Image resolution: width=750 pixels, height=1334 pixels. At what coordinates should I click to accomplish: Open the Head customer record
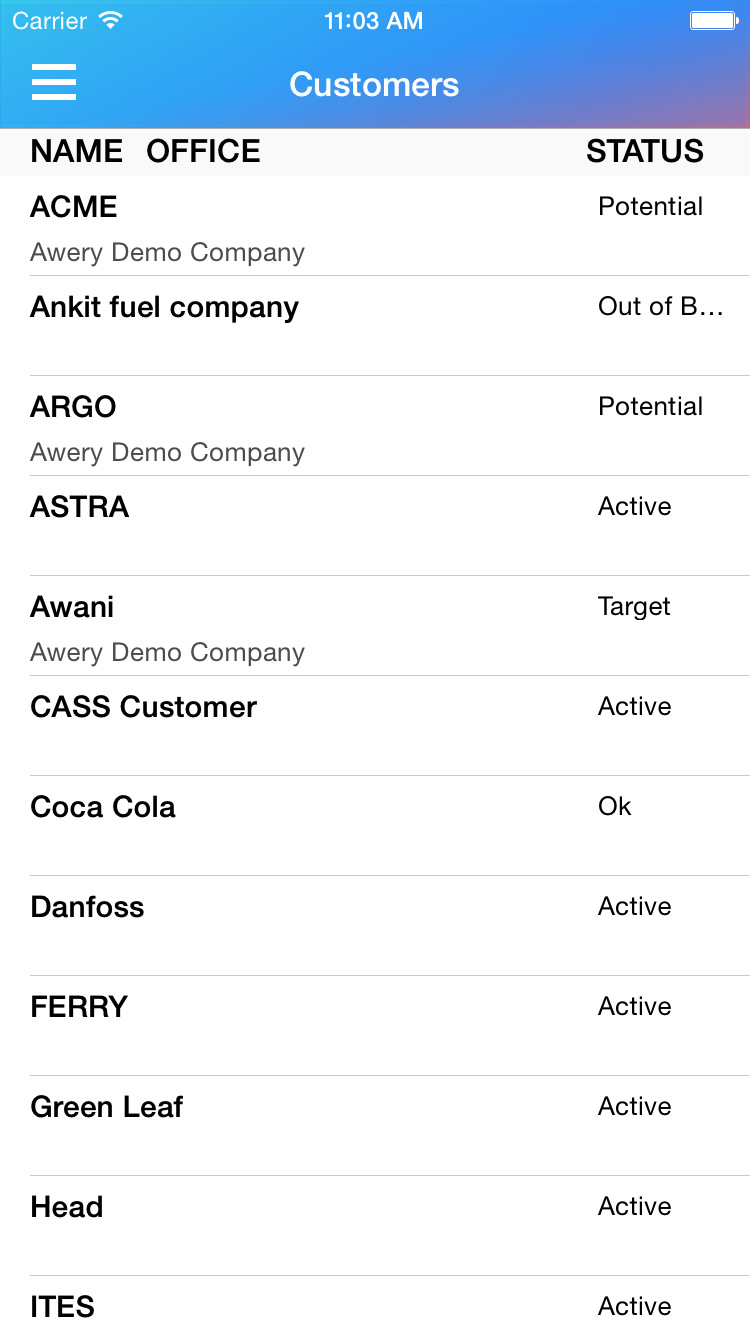pyautogui.click(x=375, y=1226)
